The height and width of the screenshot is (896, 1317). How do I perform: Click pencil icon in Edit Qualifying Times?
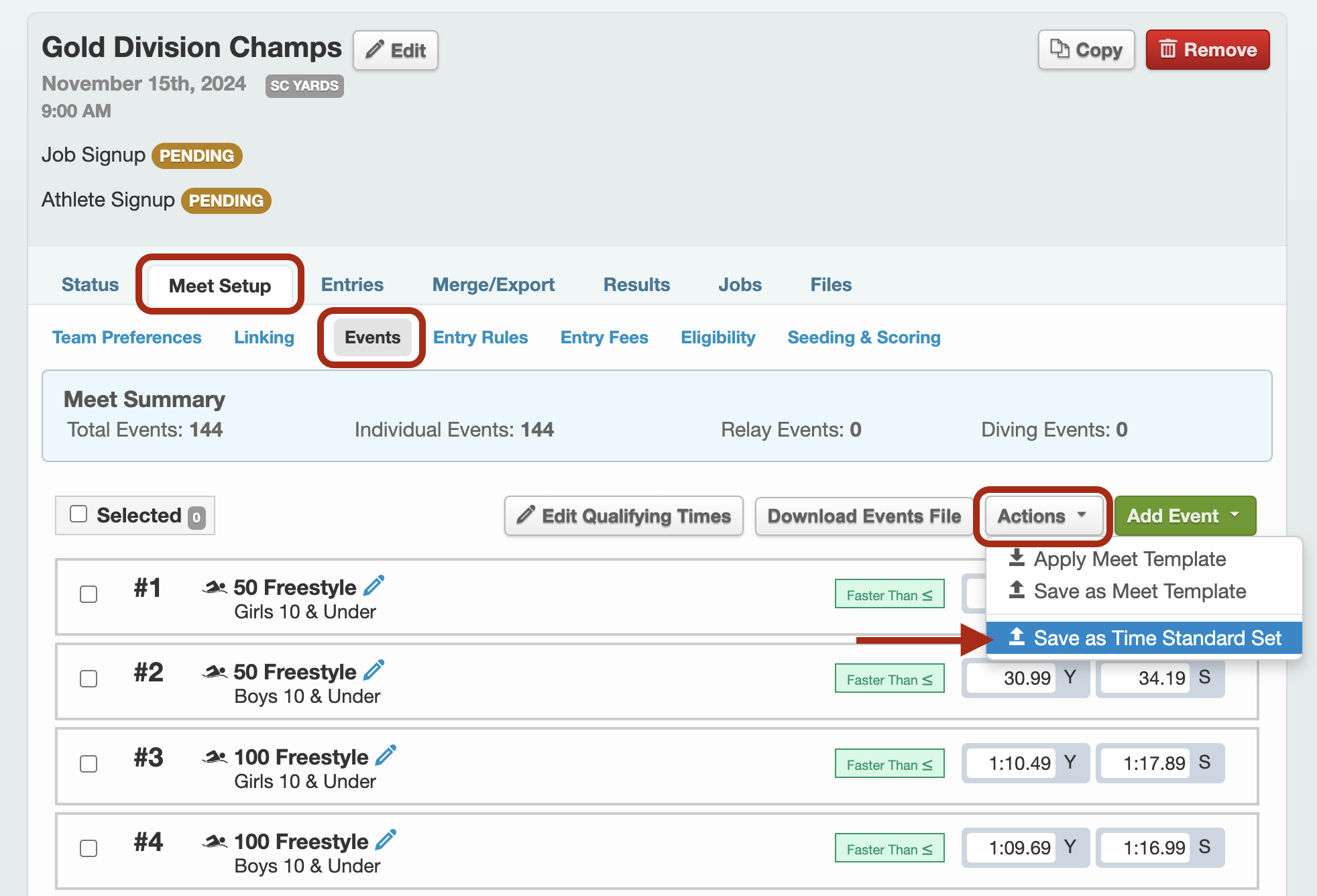point(526,515)
